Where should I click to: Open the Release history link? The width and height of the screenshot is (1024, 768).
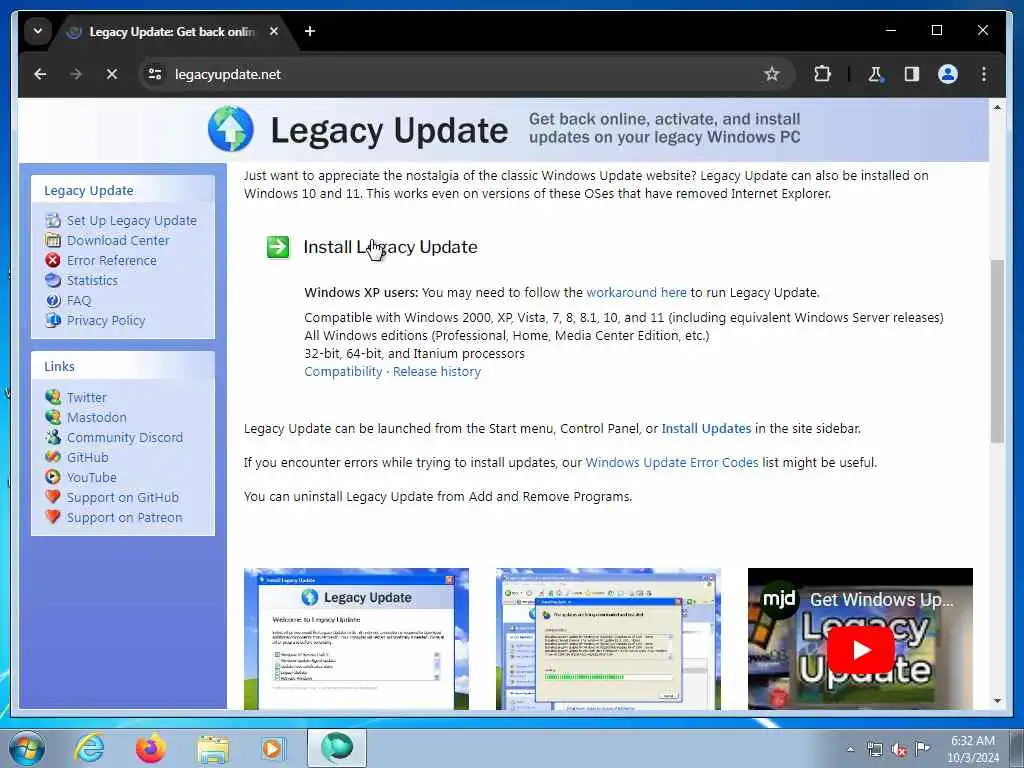(436, 372)
